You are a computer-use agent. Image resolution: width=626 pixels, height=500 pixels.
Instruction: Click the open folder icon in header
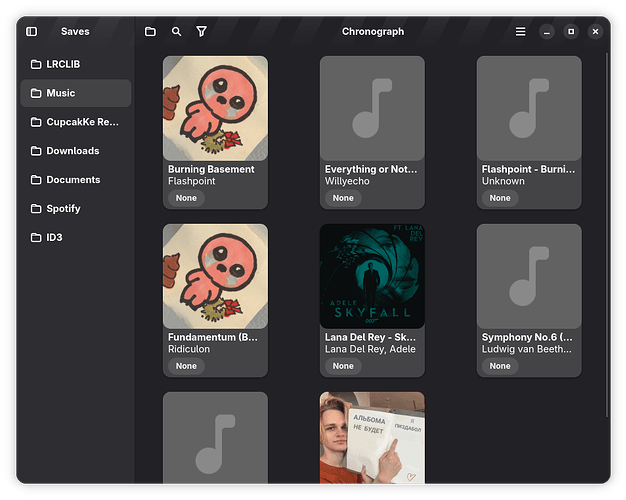(x=150, y=31)
